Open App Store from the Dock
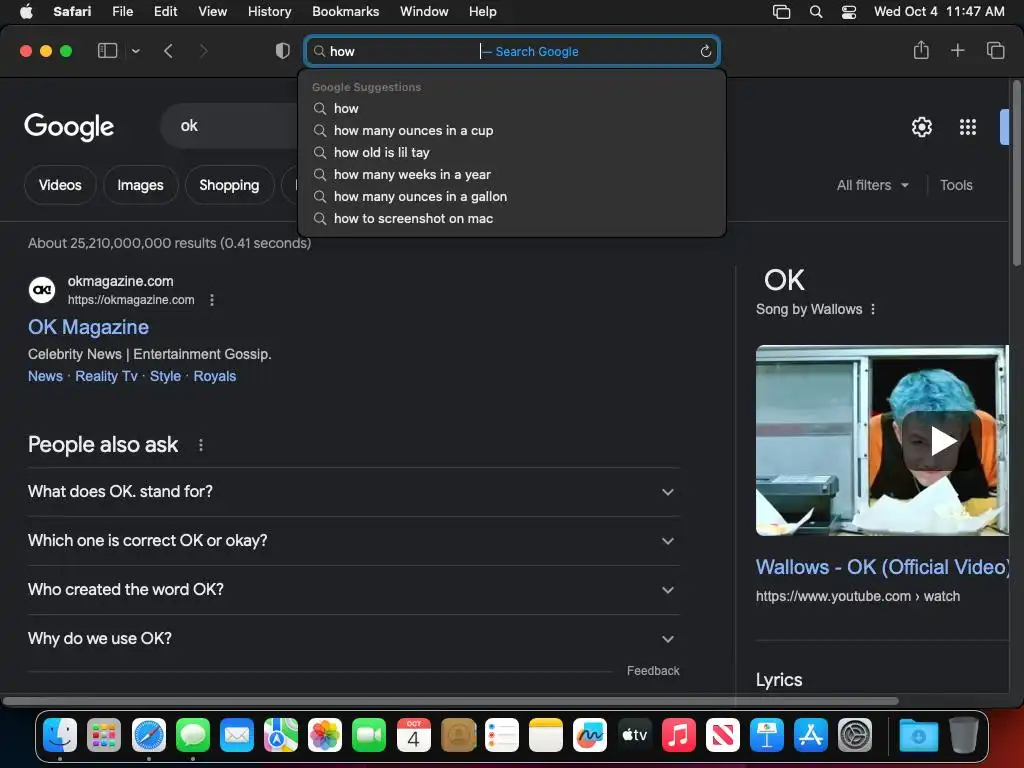The image size is (1024, 768). point(810,735)
